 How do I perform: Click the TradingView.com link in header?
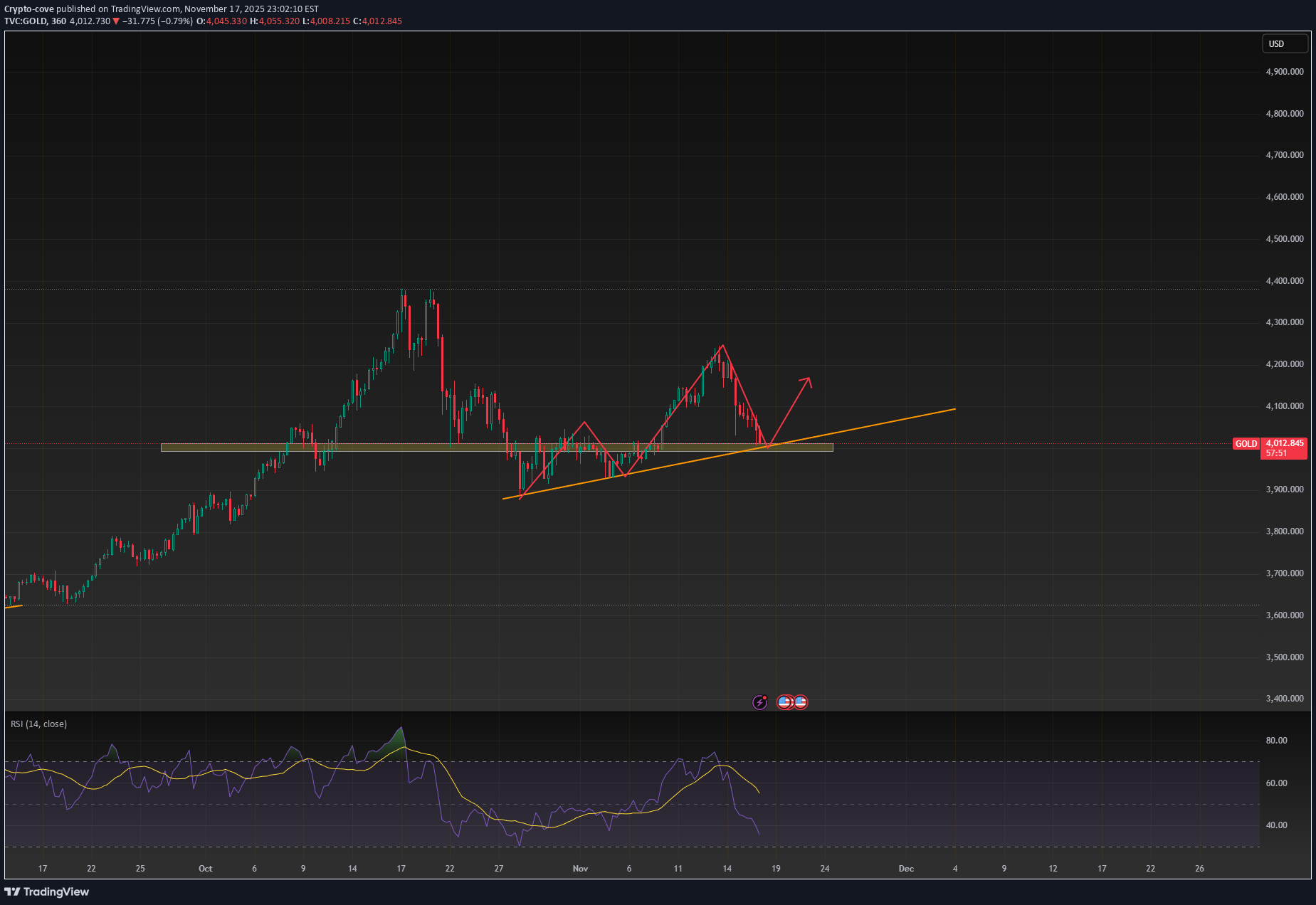pos(144,9)
